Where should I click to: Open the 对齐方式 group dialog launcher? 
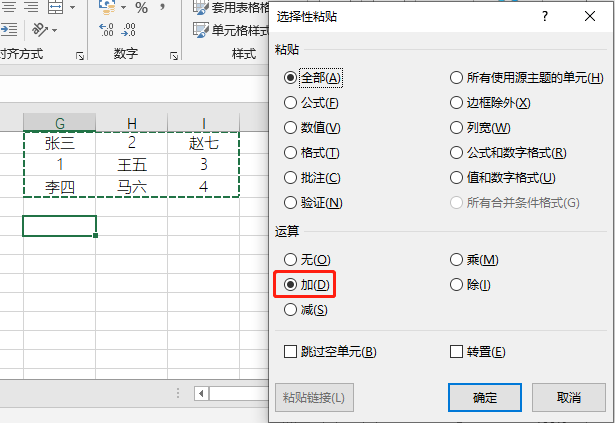(80, 57)
